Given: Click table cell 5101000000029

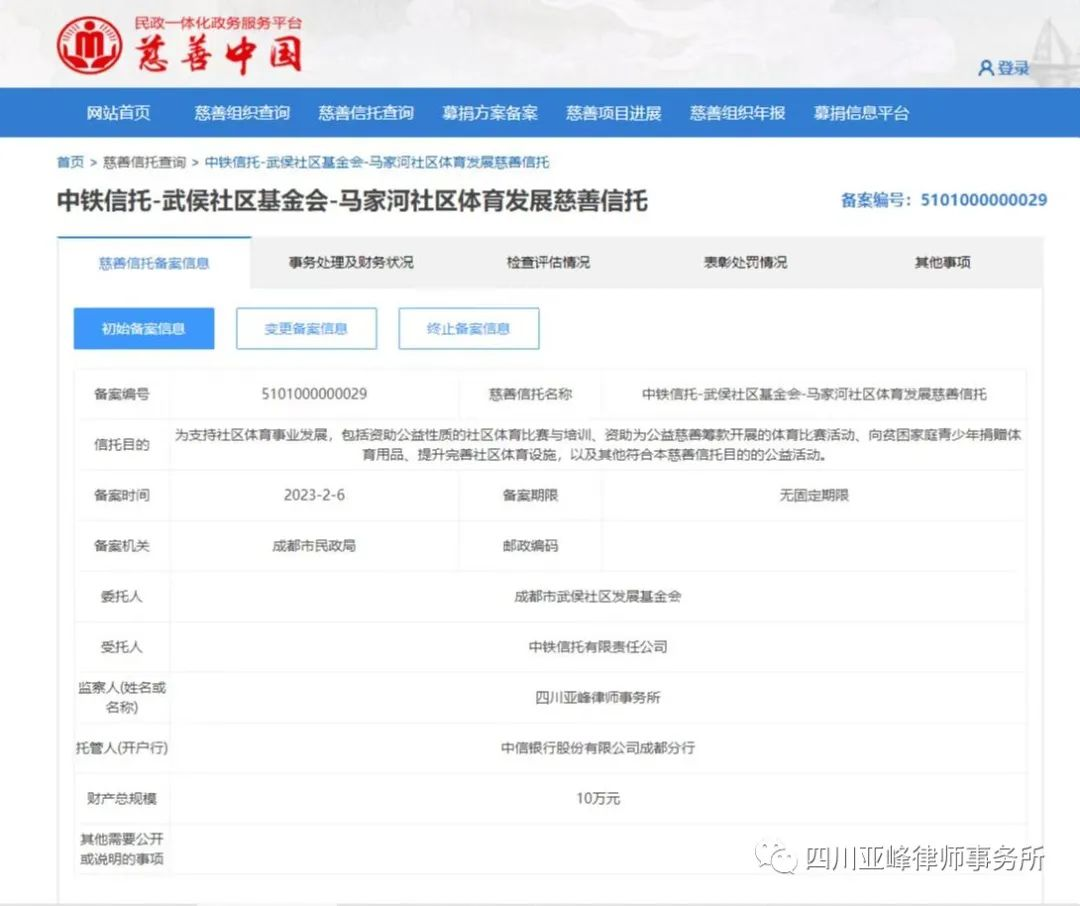Looking at the screenshot, I should [x=314, y=394].
